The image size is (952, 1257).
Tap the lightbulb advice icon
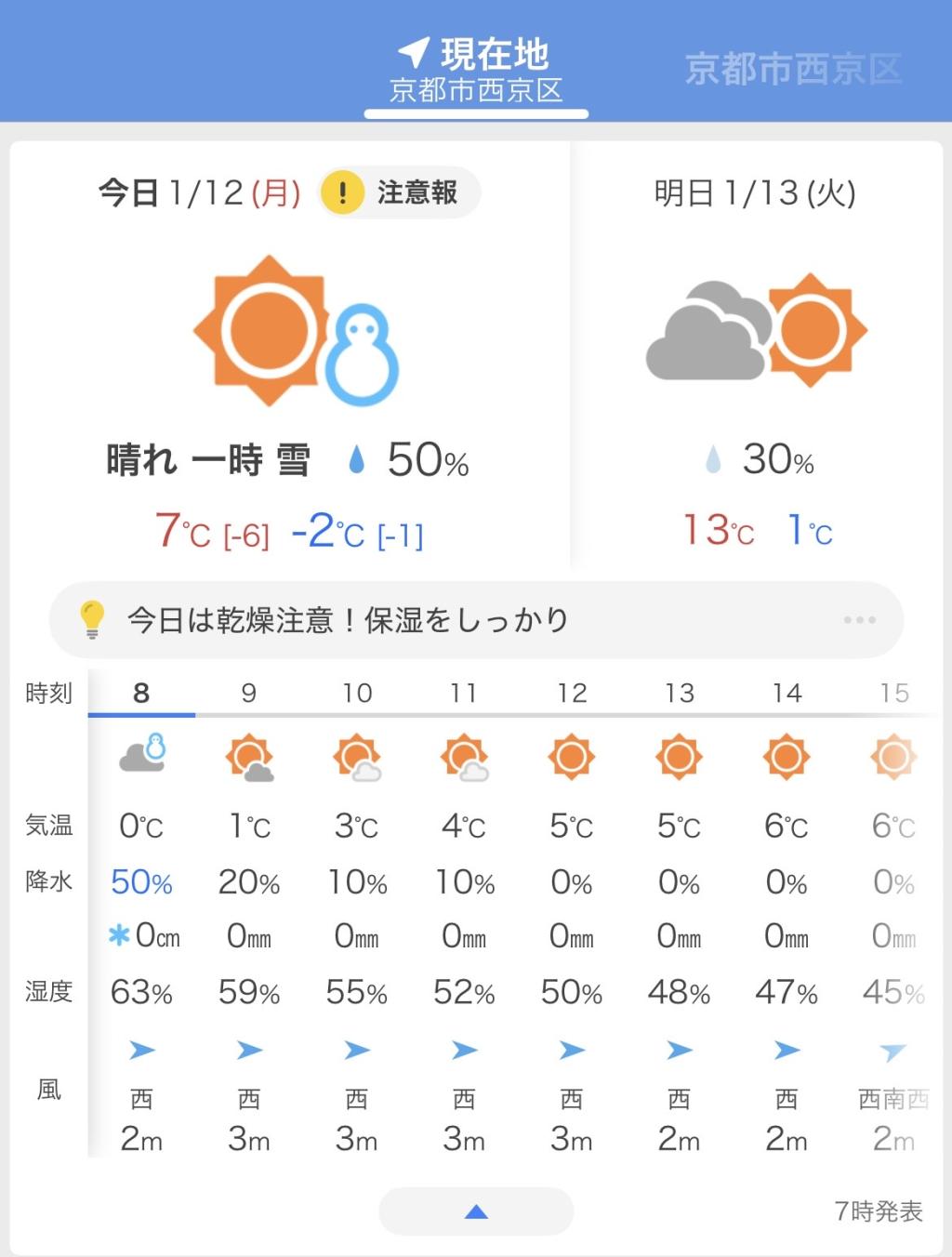tap(92, 619)
